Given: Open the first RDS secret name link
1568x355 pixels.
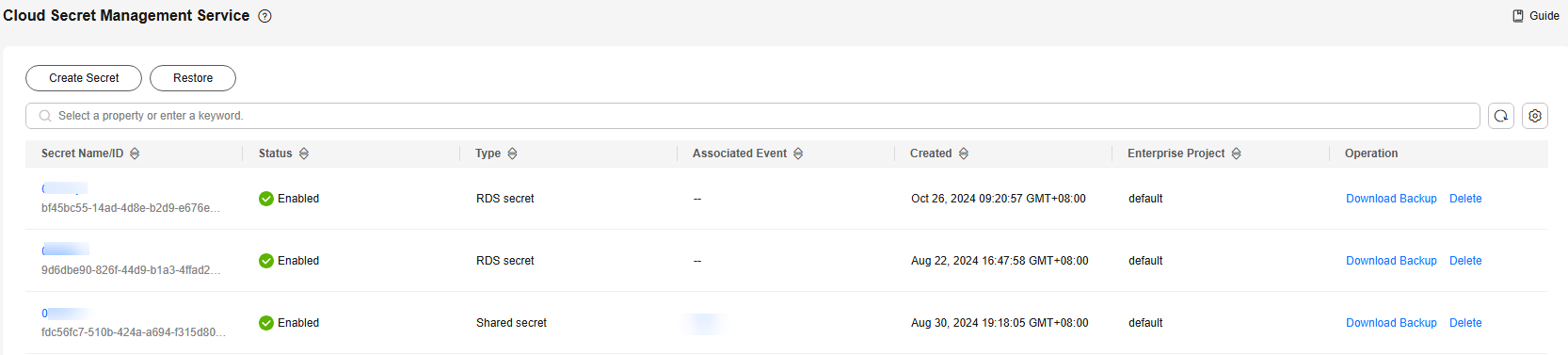Looking at the screenshot, I should tap(60, 188).
